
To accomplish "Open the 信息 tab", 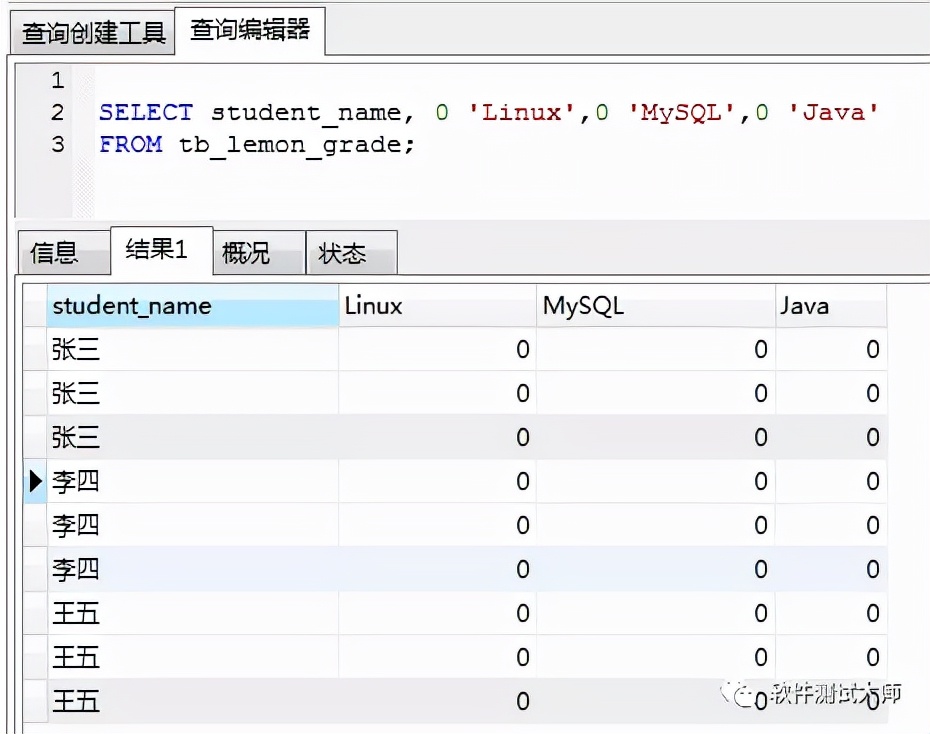I will [x=54, y=253].
